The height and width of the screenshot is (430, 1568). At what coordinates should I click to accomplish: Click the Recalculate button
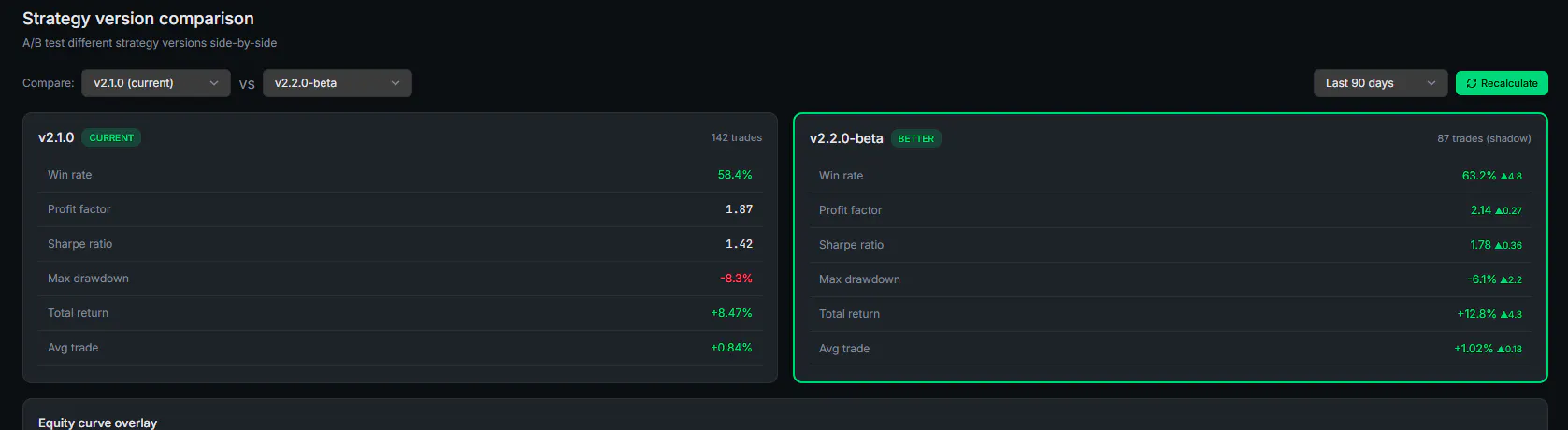tap(1502, 83)
